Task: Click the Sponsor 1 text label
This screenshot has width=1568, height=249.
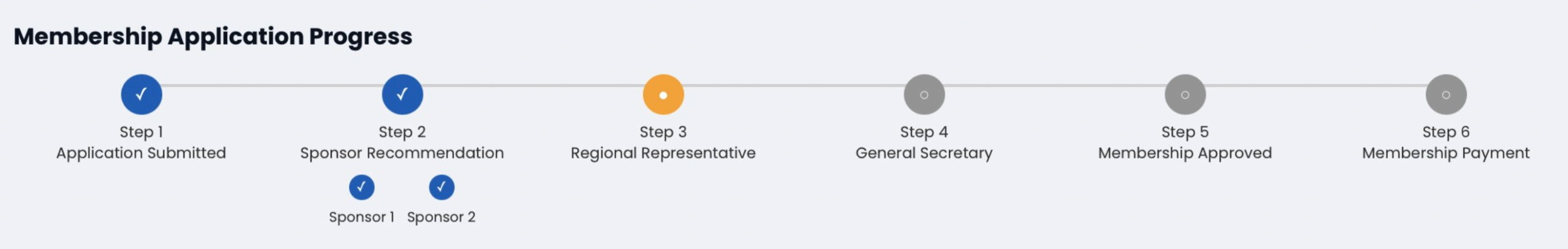Action: [361, 217]
